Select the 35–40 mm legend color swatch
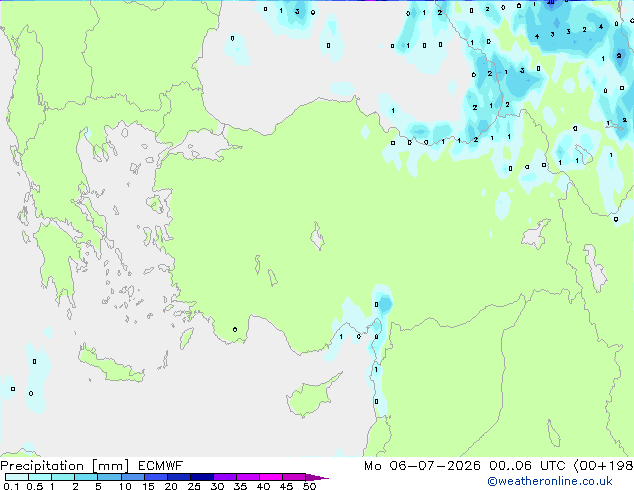The image size is (634, 490). pyautogui.click(x=247, y=477)
